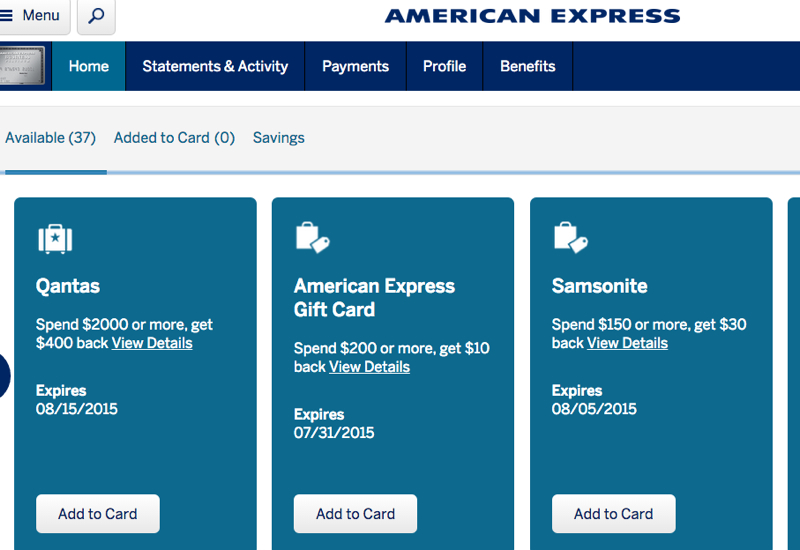Image resolution: width=800 pixels, height=550 pixels.
Task: View Details of the Samsonite offer
Action: (x=627, y=343)
